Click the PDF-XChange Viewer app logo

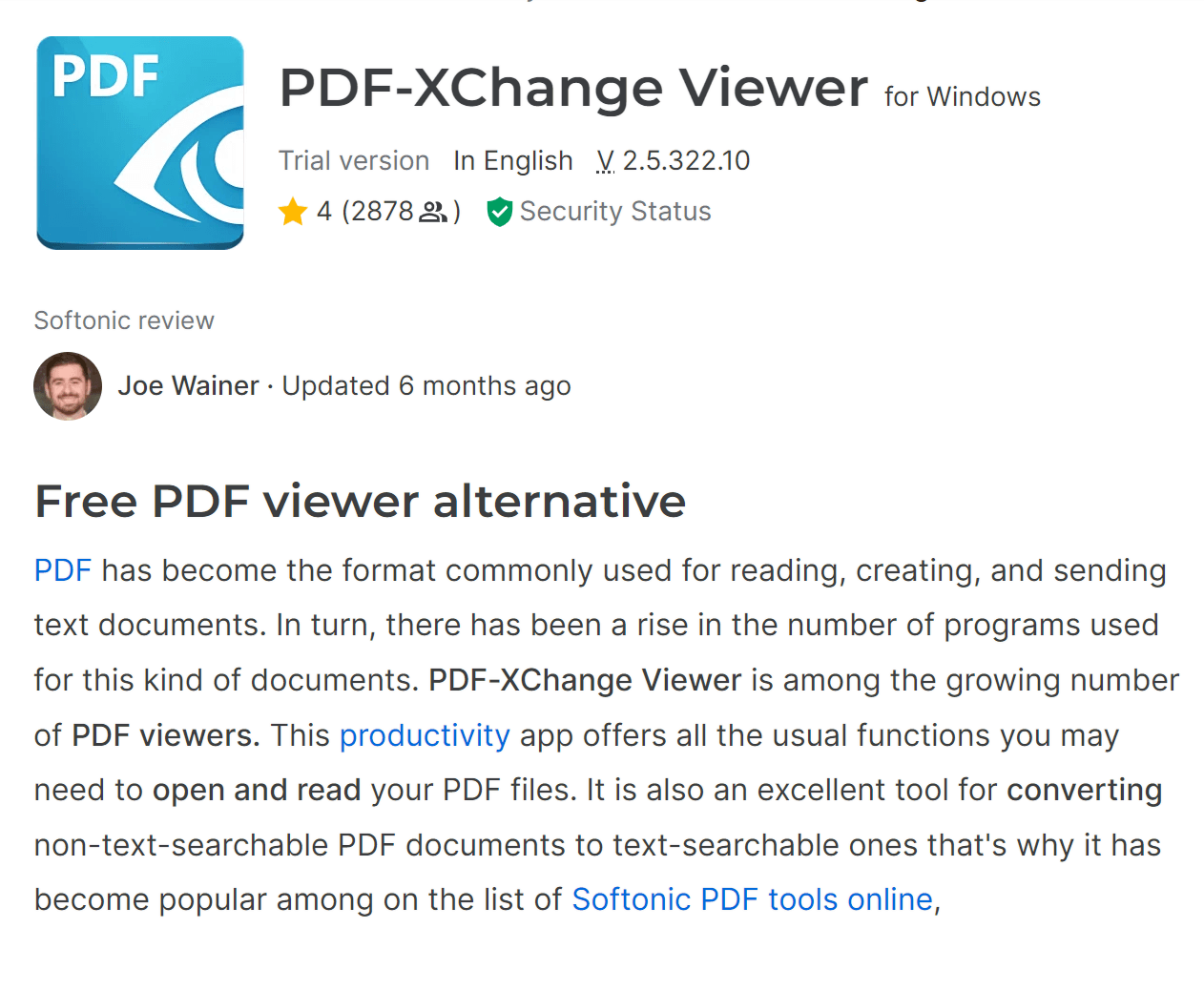pyautogui.click(x=140, y=143)
